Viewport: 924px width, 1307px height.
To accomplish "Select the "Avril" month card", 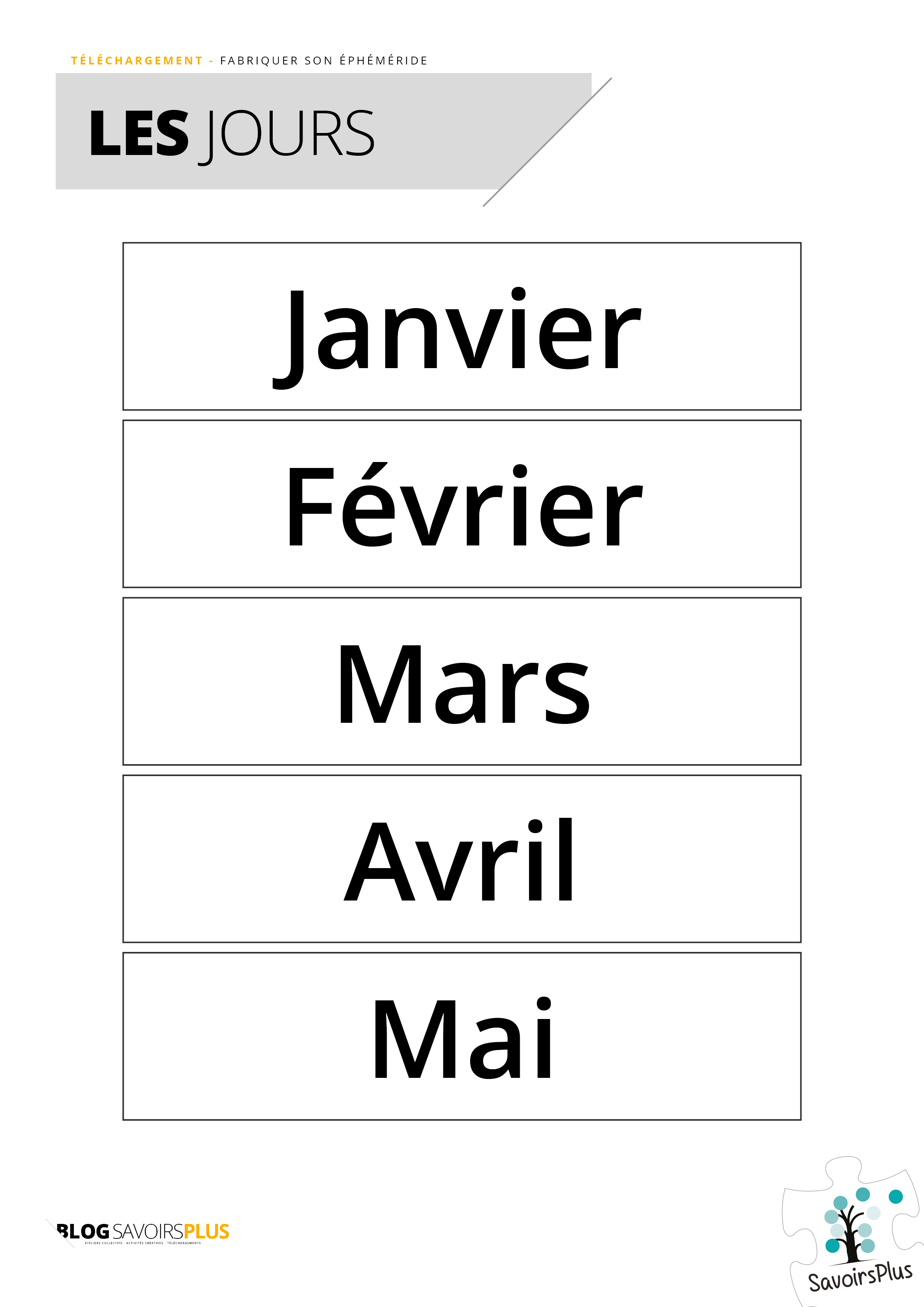I will (x=462, y=859).
